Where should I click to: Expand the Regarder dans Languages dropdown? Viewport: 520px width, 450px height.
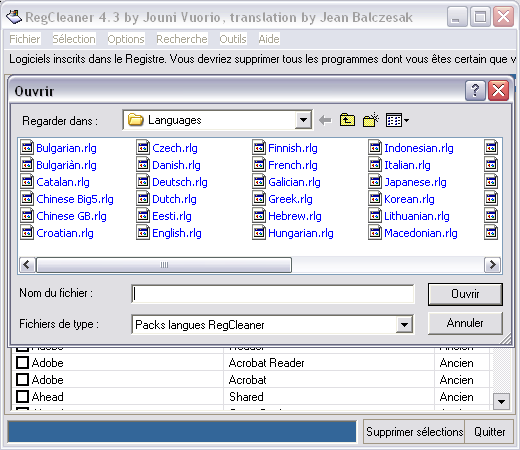(303, 120)
